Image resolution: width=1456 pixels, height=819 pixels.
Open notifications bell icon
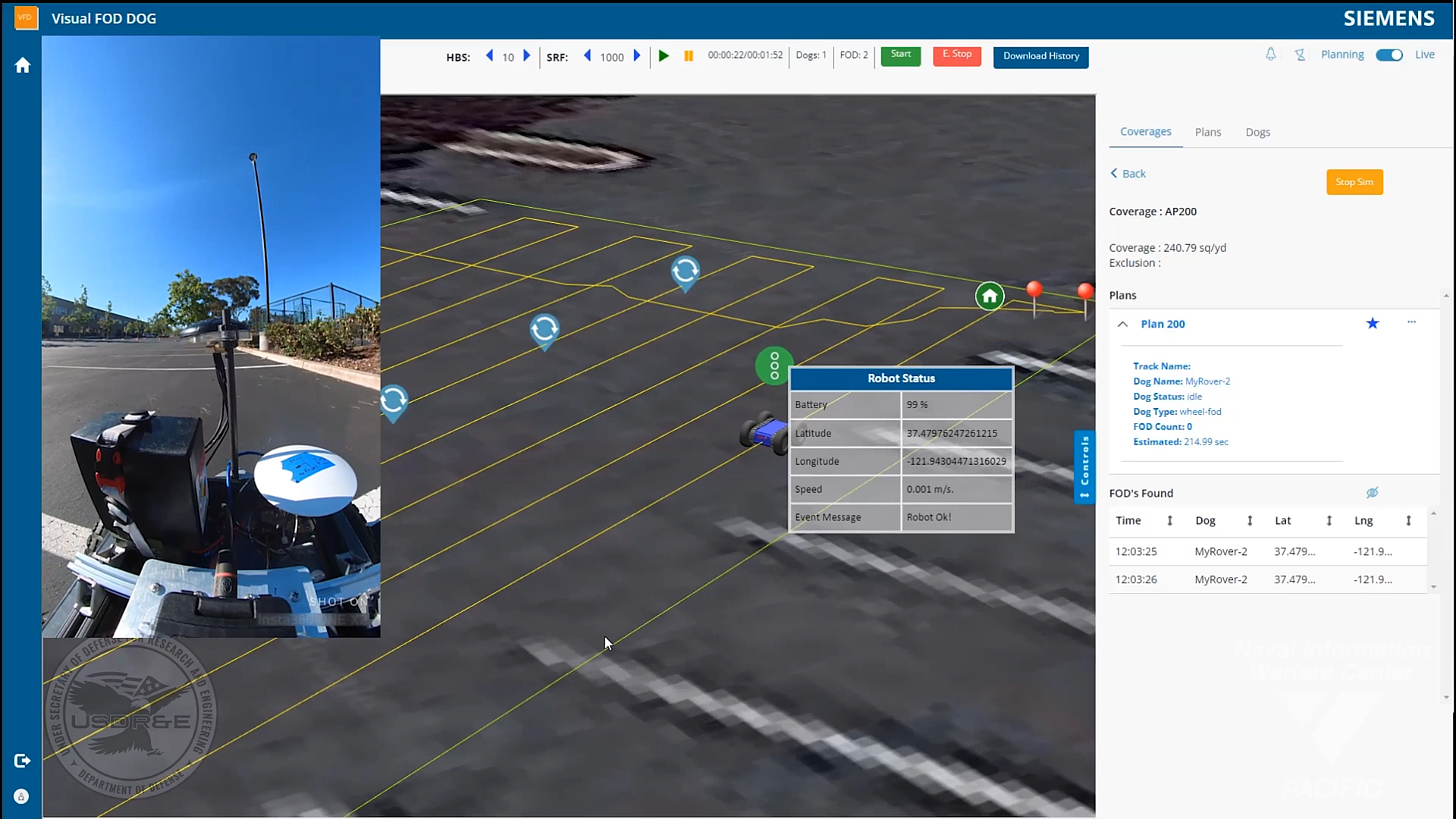(x=1270, y=55)
